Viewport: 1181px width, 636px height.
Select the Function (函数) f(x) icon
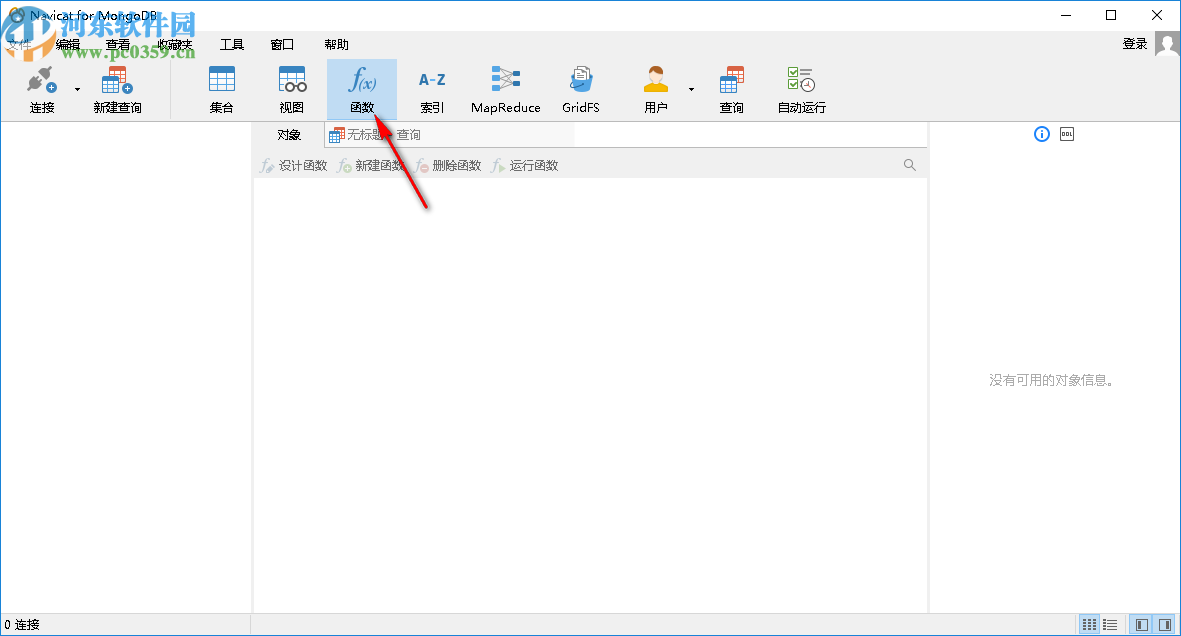point(362,80)
